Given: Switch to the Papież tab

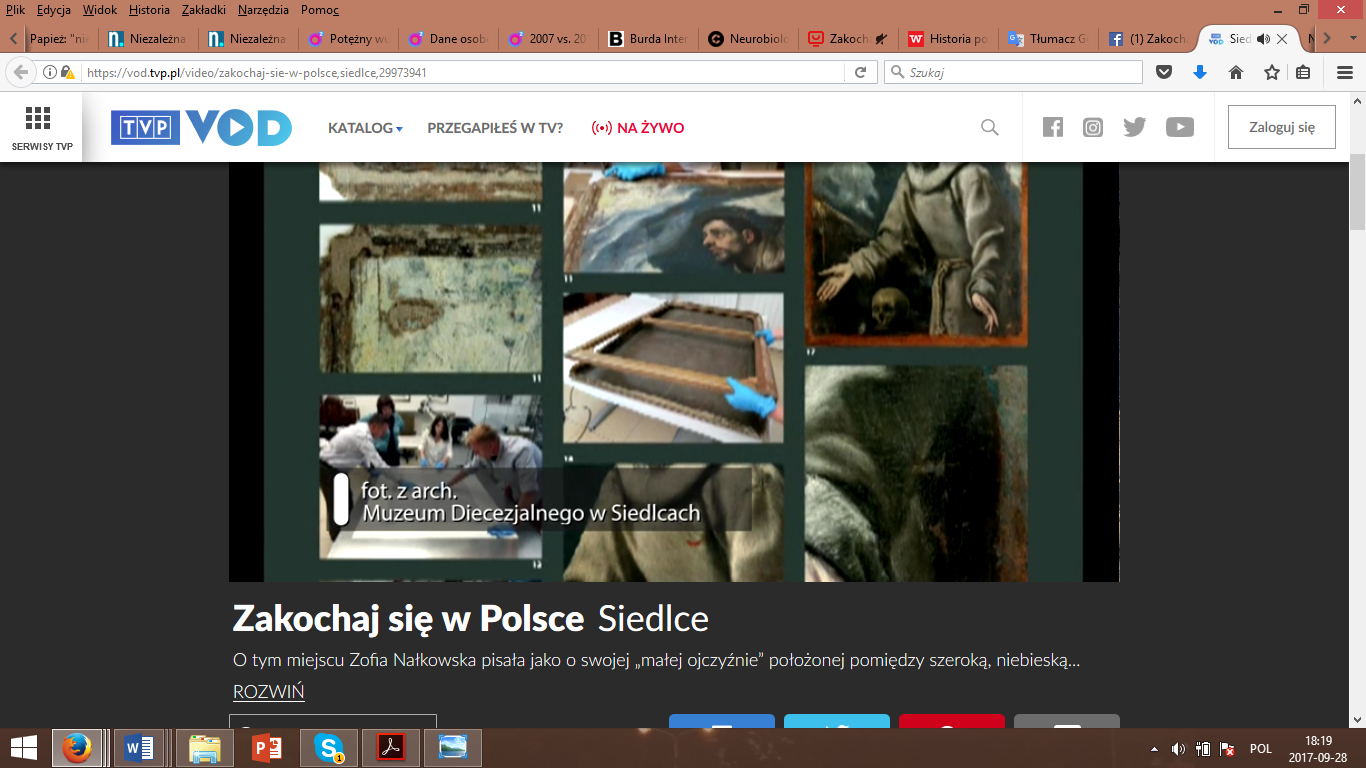Looking at the screenshot, I should 60,39.
